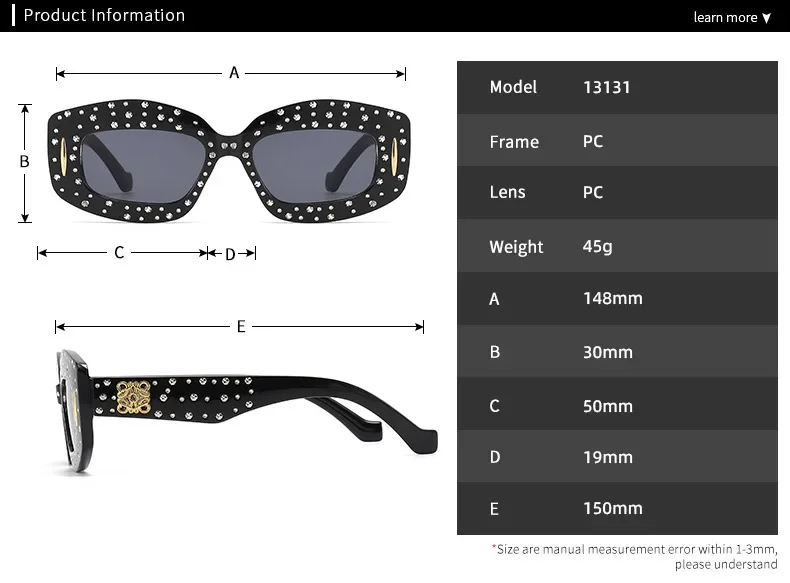The width and height of the screenshot is (790, 583).
Task: Select the Weight 45g row
Action: tap(617, 246)
